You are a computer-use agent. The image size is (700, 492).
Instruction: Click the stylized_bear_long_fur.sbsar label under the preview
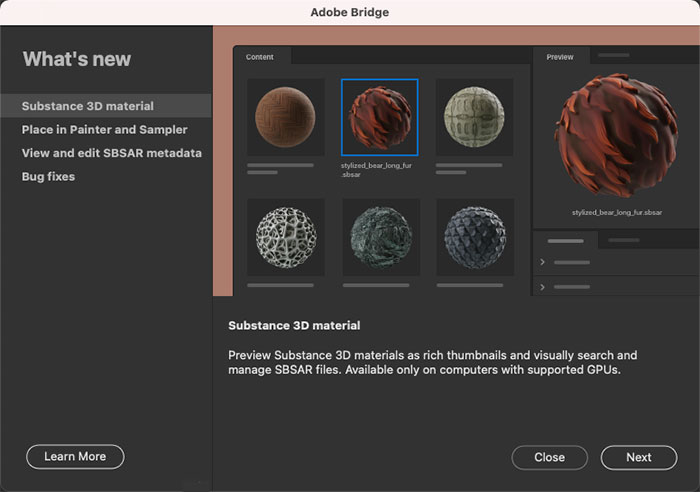617,213
